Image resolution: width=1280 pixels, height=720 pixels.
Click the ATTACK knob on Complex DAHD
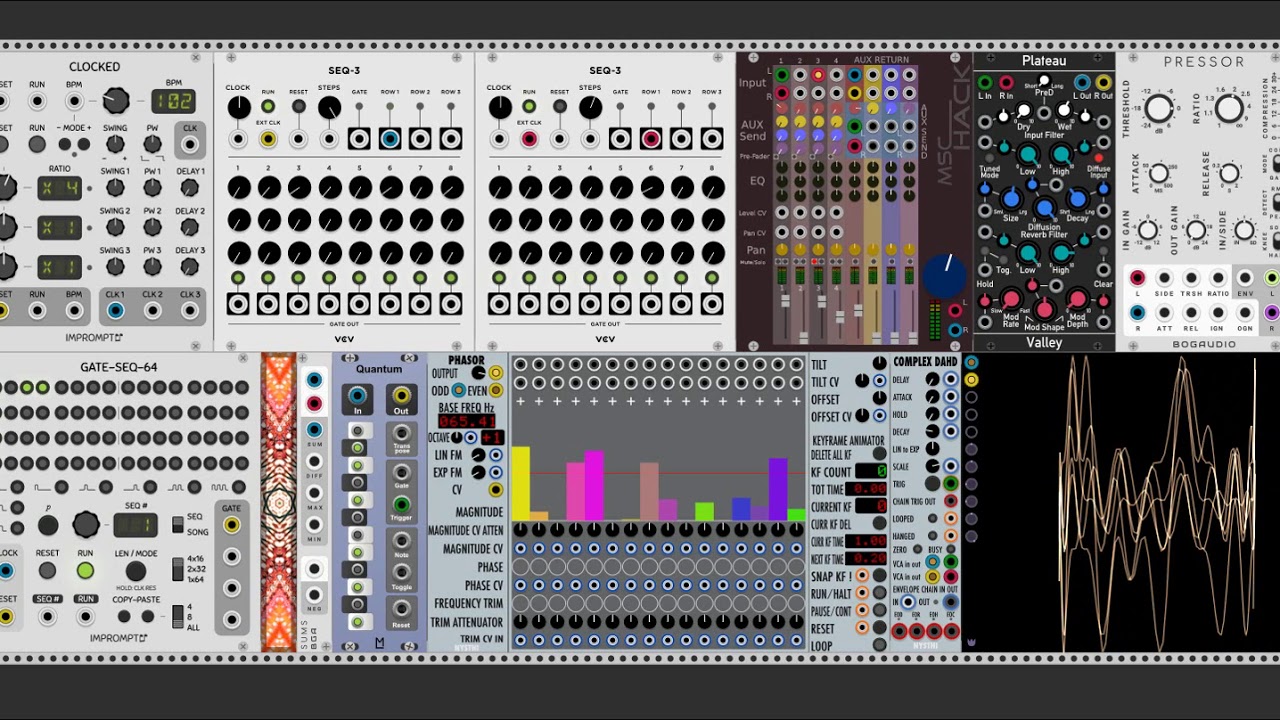932,397
